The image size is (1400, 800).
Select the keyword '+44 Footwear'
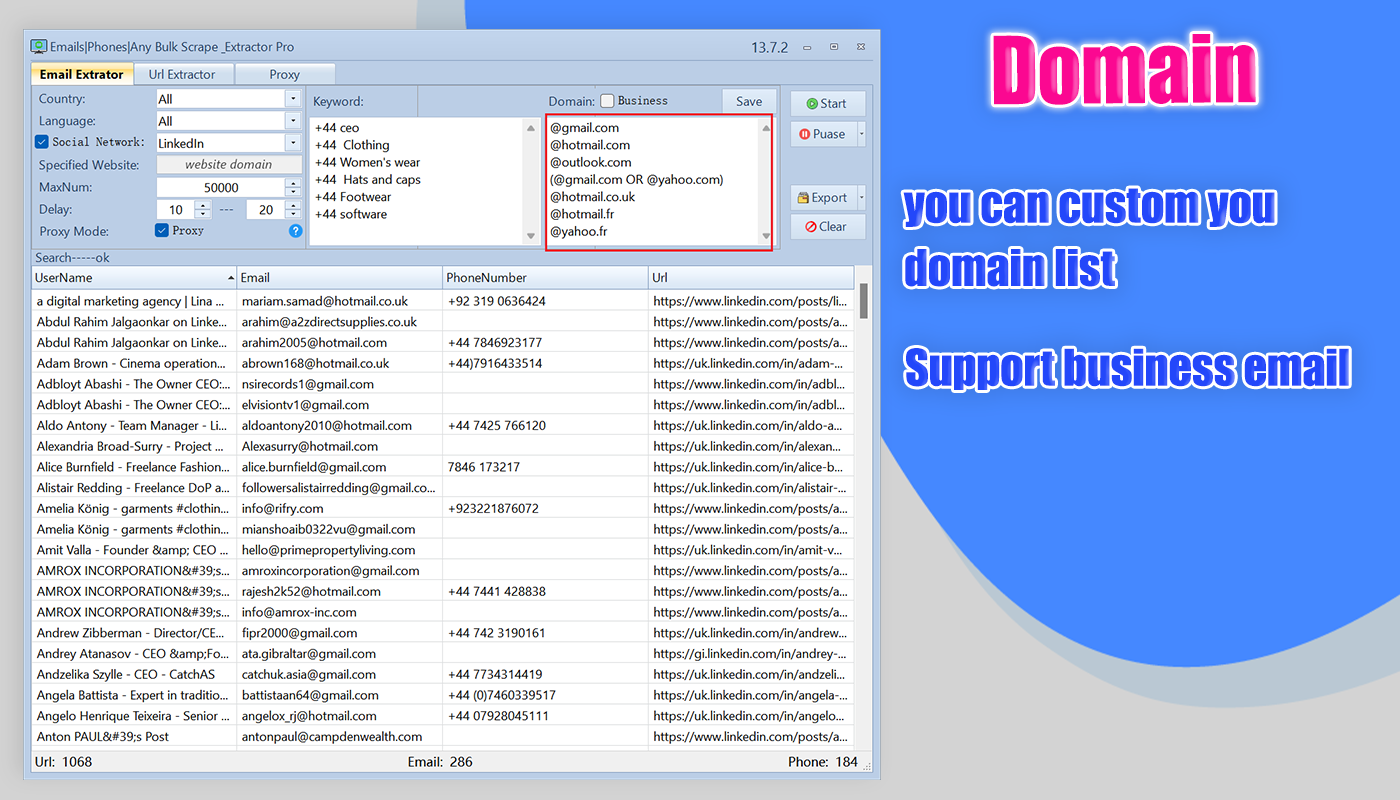(352, 197)
